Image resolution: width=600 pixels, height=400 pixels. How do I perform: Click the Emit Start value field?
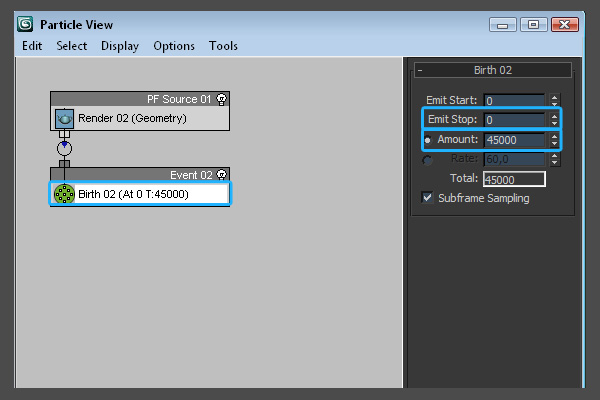pyautogui.click(x=513, y=100)
